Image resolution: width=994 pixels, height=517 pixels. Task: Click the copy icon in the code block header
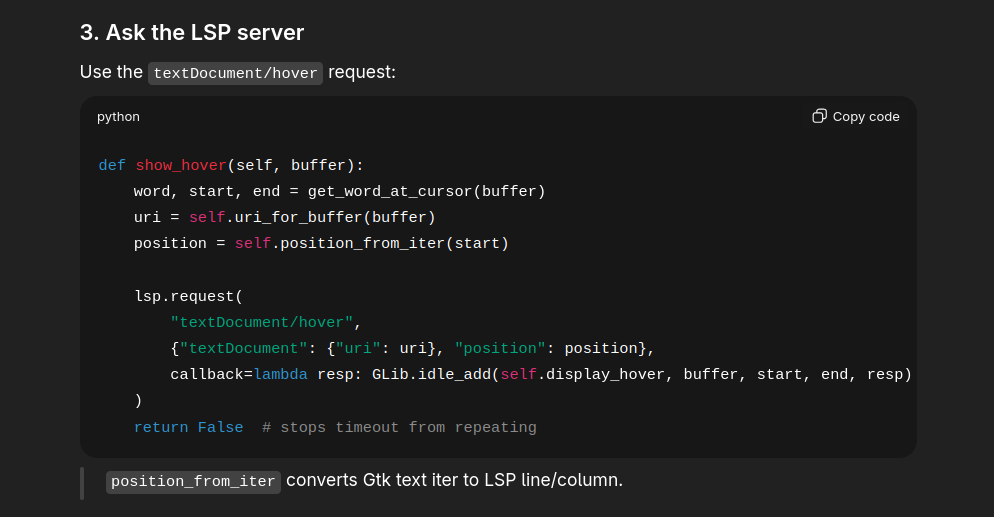coord(819,116)
